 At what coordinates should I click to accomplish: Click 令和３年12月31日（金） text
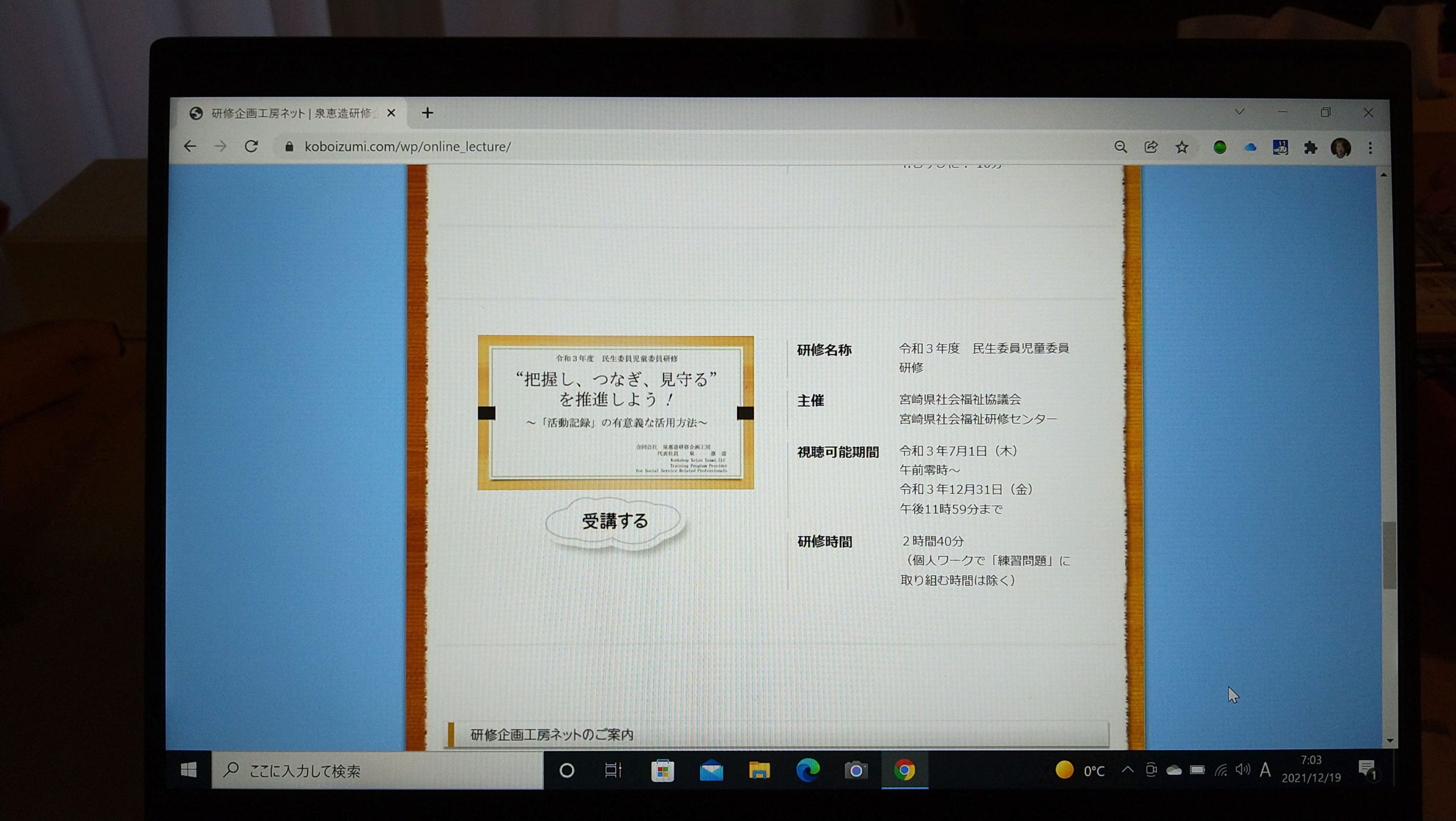point(966,489)
